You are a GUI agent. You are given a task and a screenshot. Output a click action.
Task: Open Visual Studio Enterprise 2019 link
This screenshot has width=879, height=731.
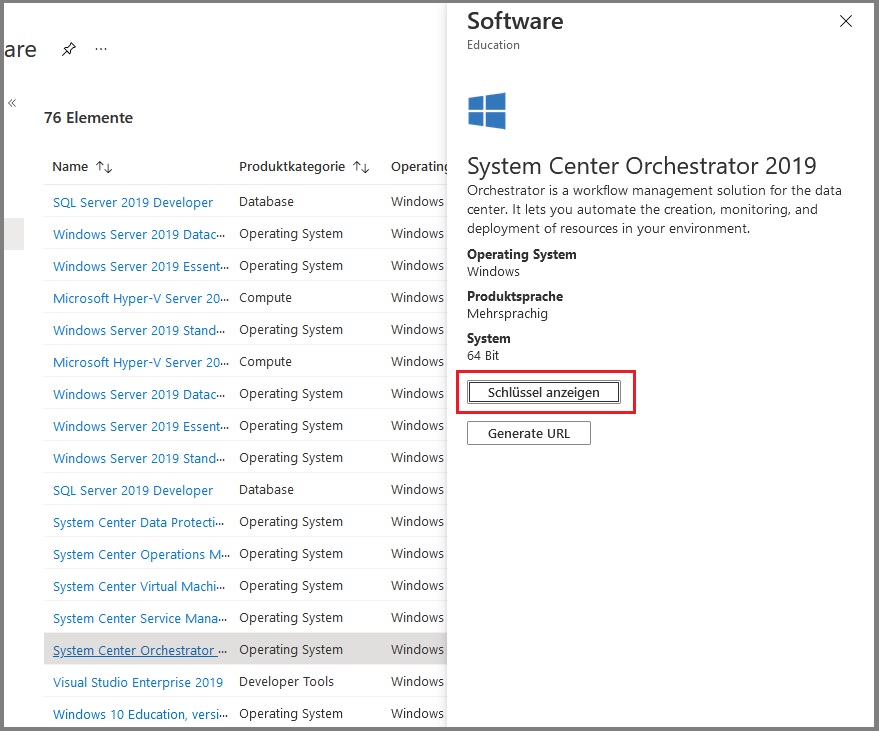coord(138,682)
